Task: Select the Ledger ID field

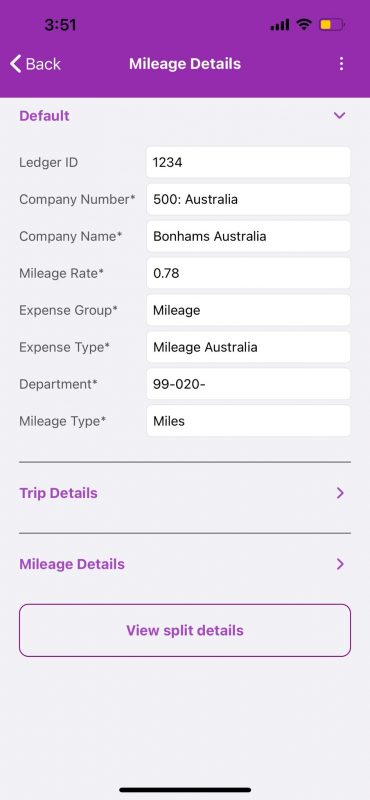Action: pos(248,162)
